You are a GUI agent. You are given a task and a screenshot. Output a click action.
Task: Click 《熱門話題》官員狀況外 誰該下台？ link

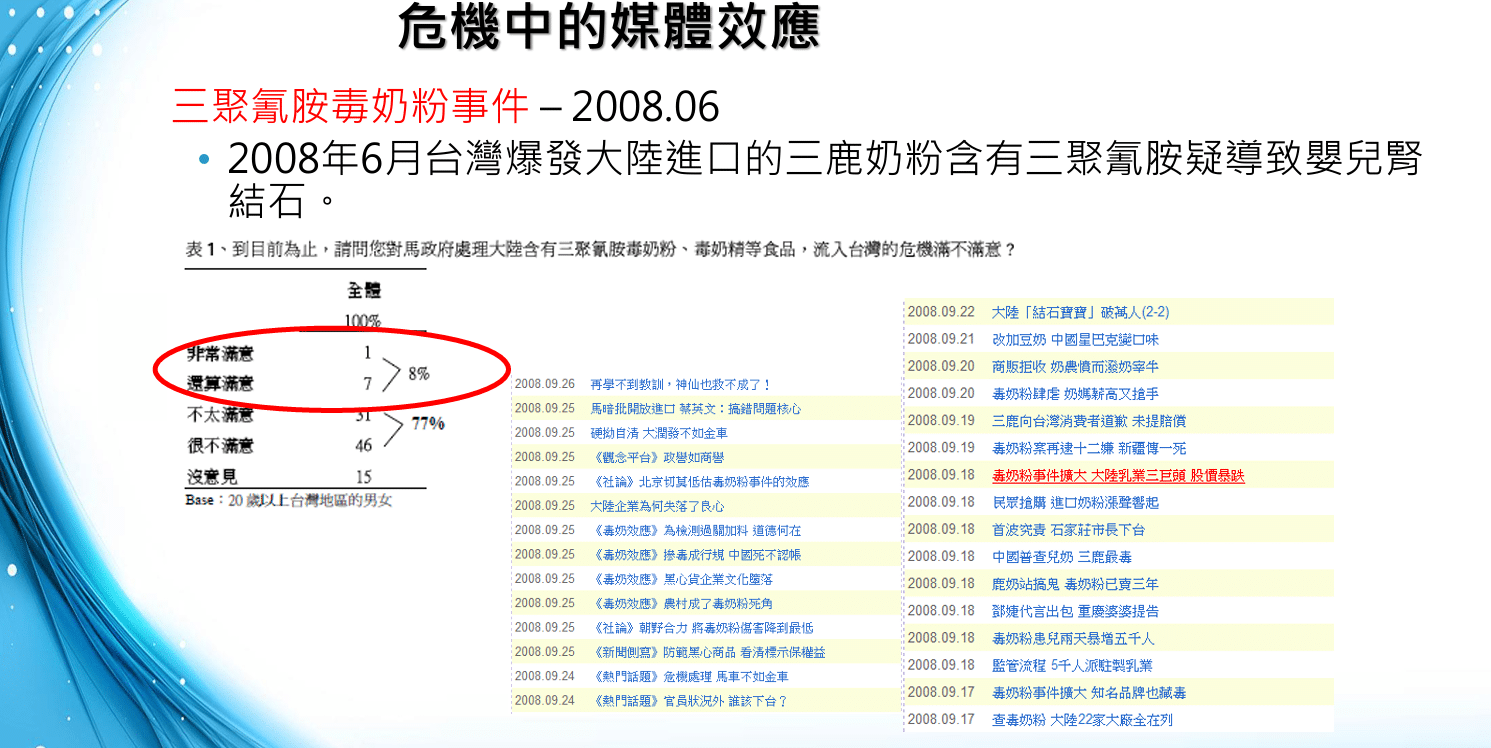(689, 701)
